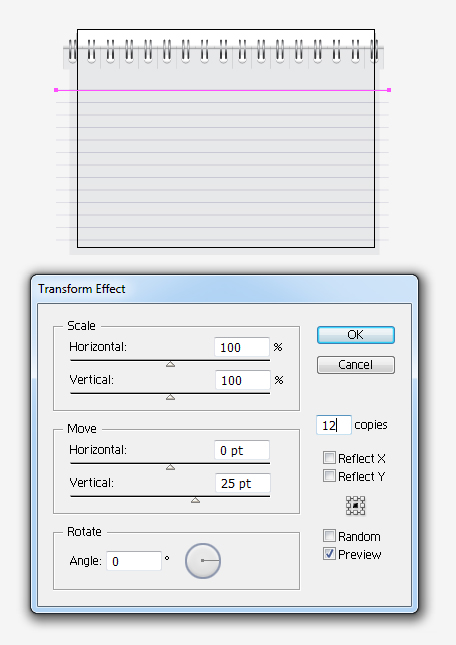Image resolution: width=456 pixels, height=645 pixels.
Task: Select the left anchor point of magenta line
Action: pos(56,90)
